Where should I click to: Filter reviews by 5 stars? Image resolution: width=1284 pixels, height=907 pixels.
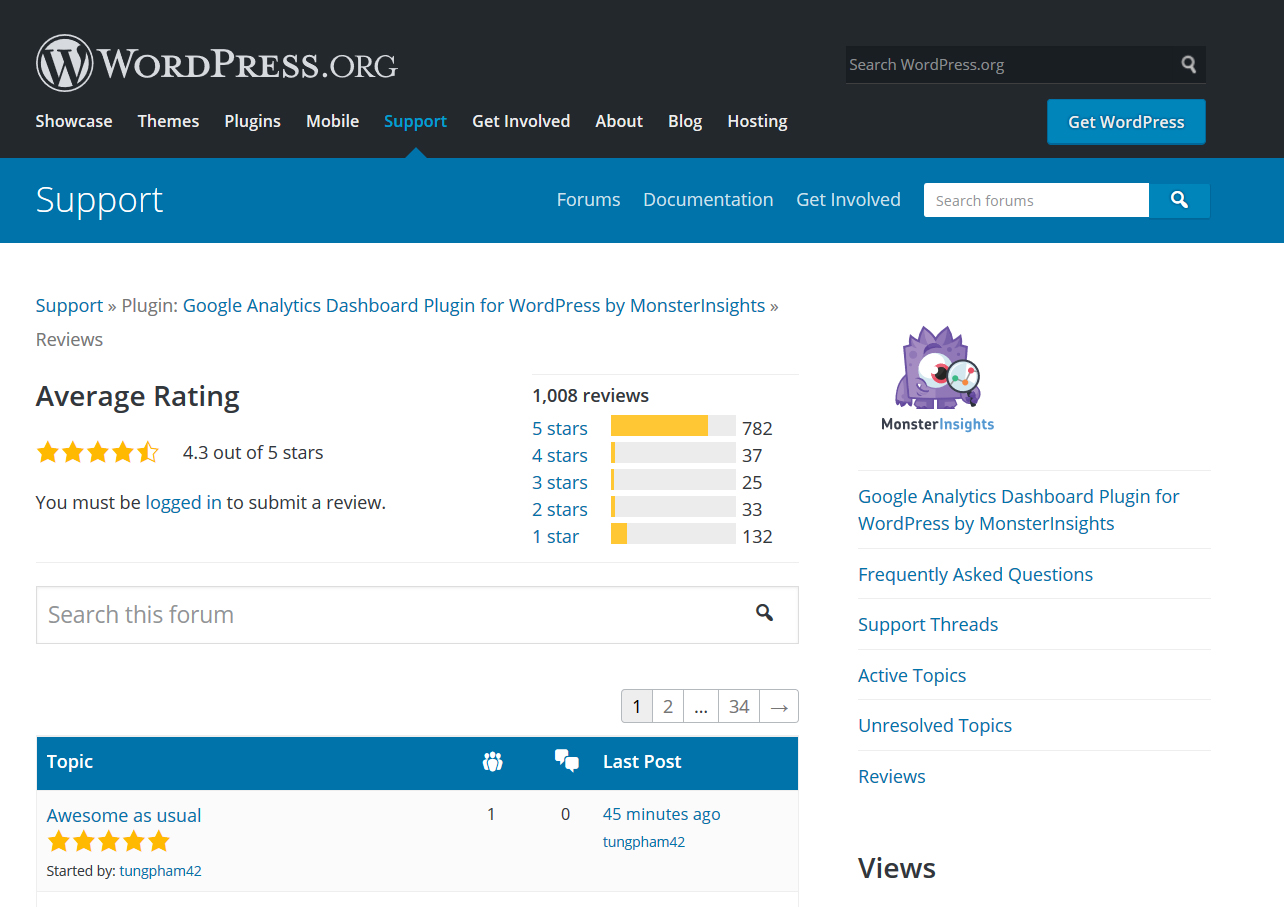click(x=559, y=428)
